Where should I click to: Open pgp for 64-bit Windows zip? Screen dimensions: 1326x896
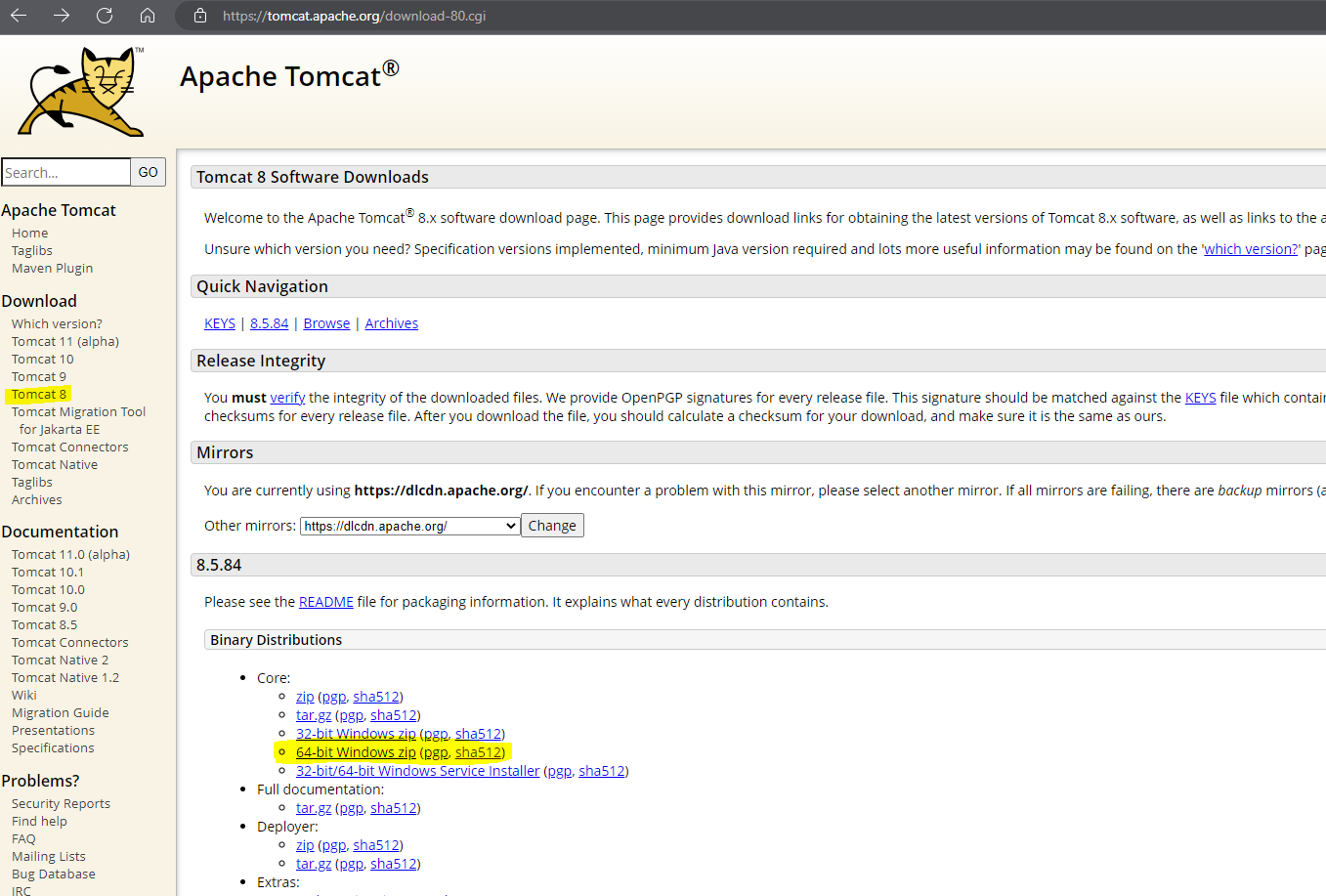(436, 752)
